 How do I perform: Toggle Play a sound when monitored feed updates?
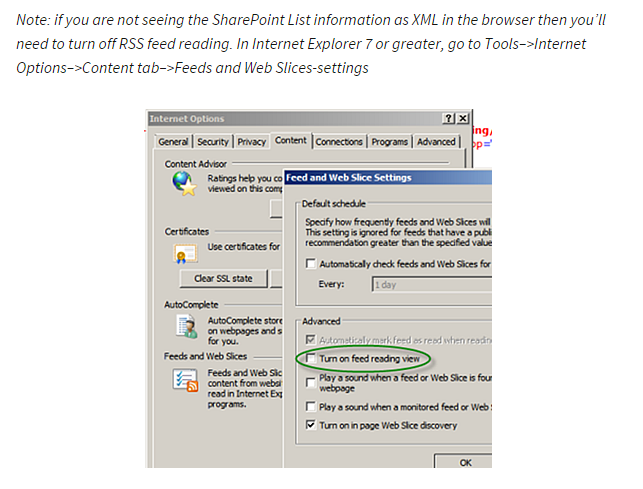coord(311,407)
